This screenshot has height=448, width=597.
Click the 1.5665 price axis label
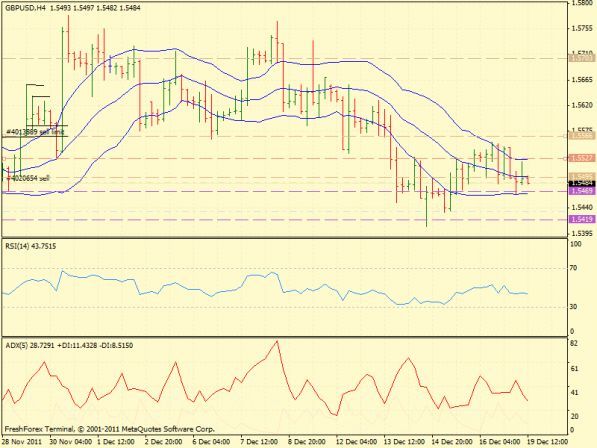point(582,80)
